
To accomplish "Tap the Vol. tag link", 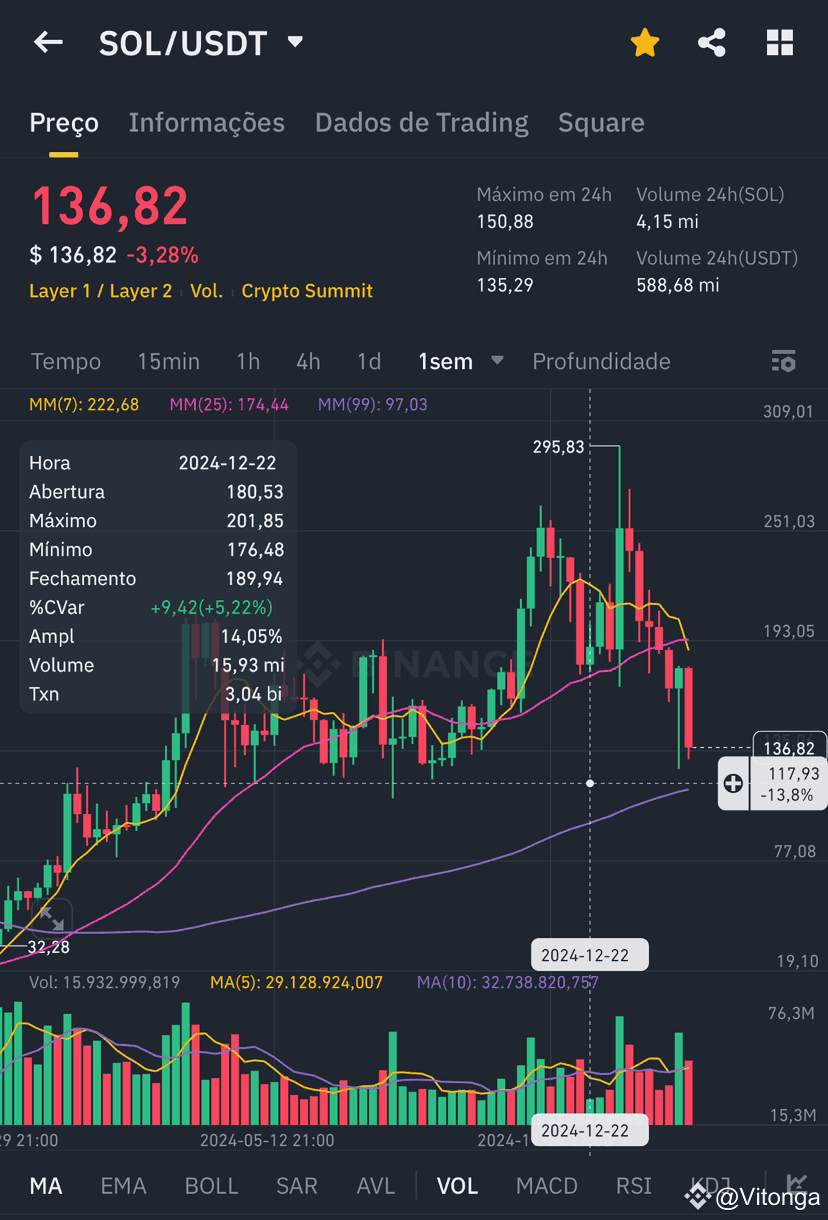I will coord(206,291).
